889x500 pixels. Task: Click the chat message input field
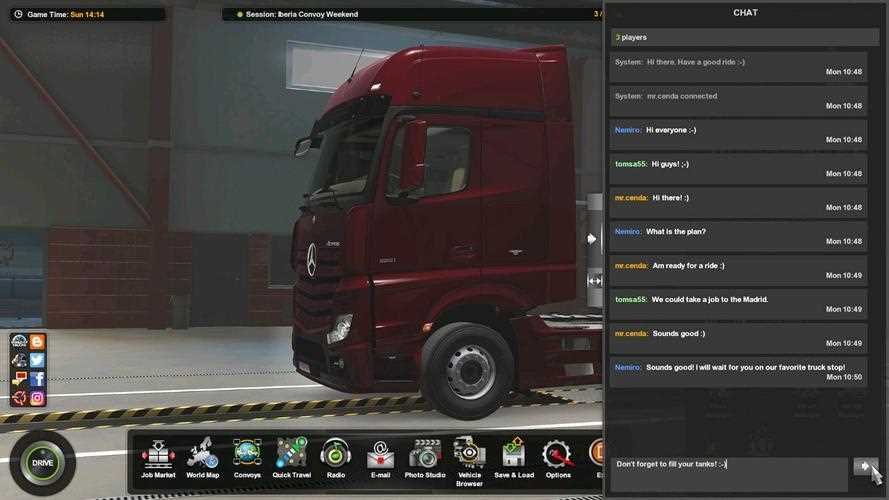coord(729,474)
